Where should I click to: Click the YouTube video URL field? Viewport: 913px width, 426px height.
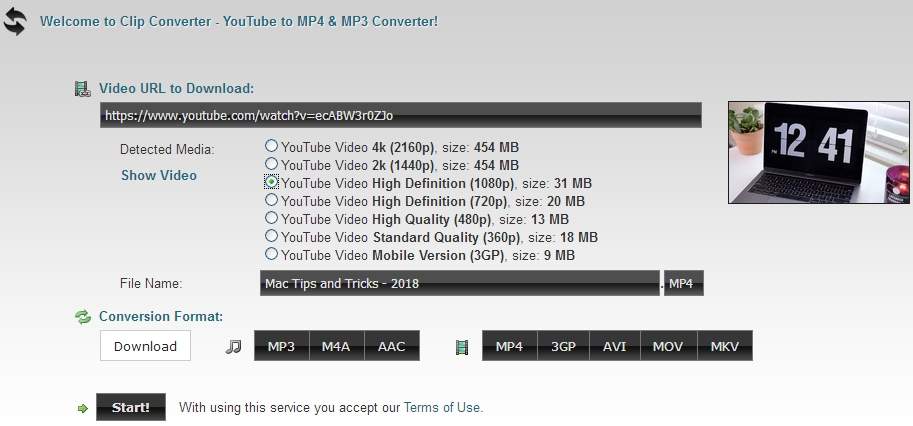[400, 116]
